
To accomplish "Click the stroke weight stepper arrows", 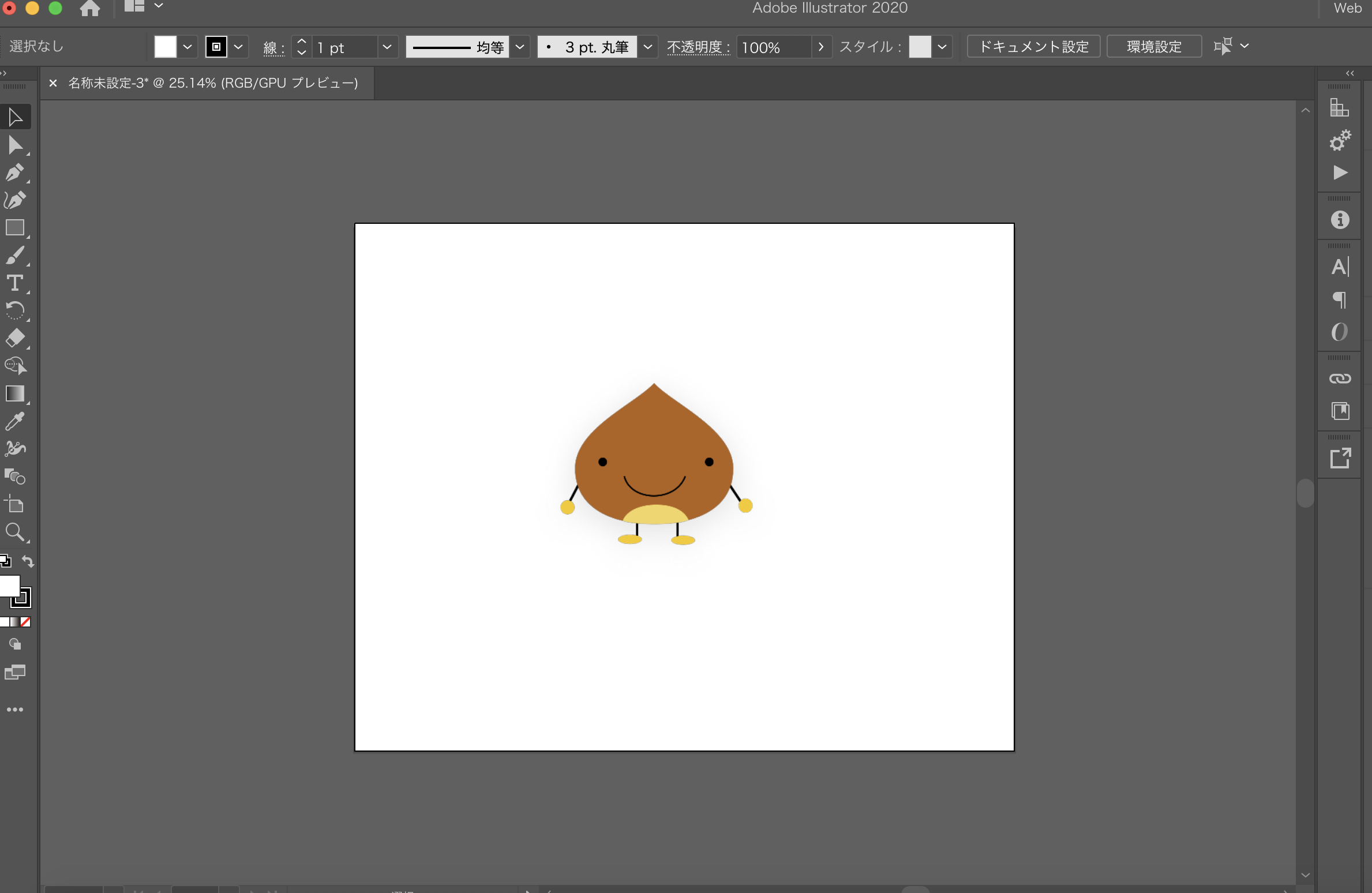I will (x=301, y=47).
